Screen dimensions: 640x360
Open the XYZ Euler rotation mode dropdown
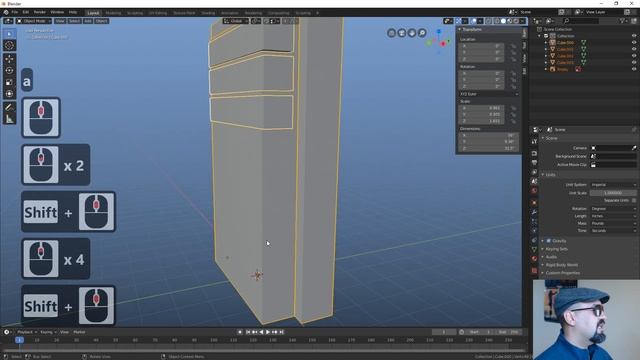coord(489,94)
